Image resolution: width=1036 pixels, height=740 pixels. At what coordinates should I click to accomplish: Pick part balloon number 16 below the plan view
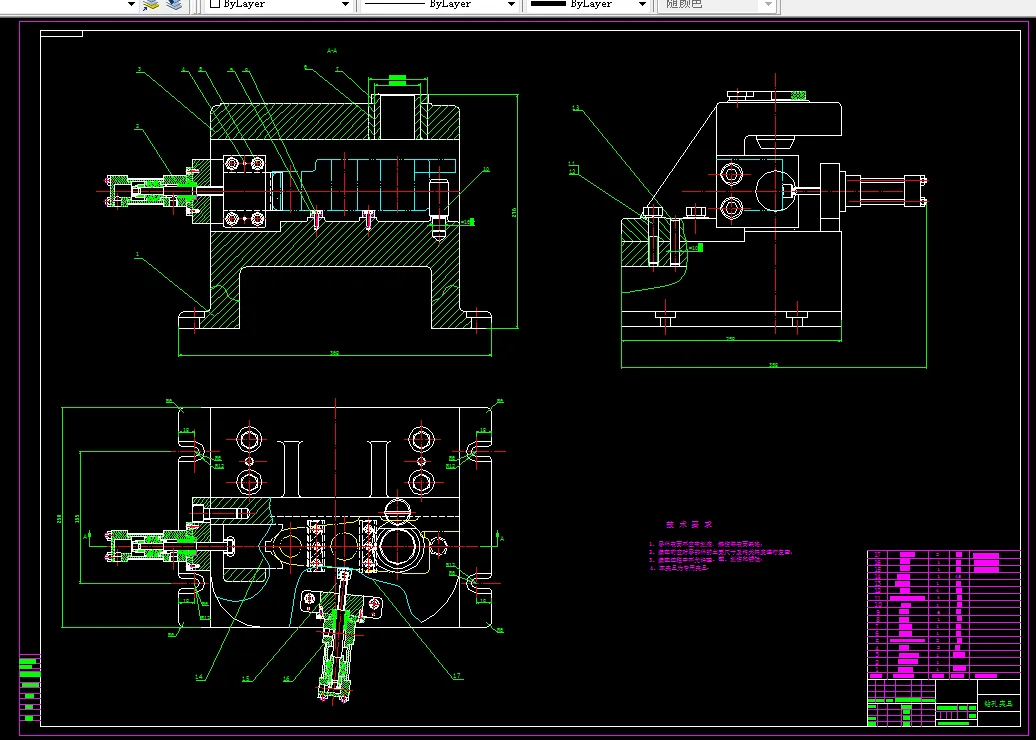(287, 678)
